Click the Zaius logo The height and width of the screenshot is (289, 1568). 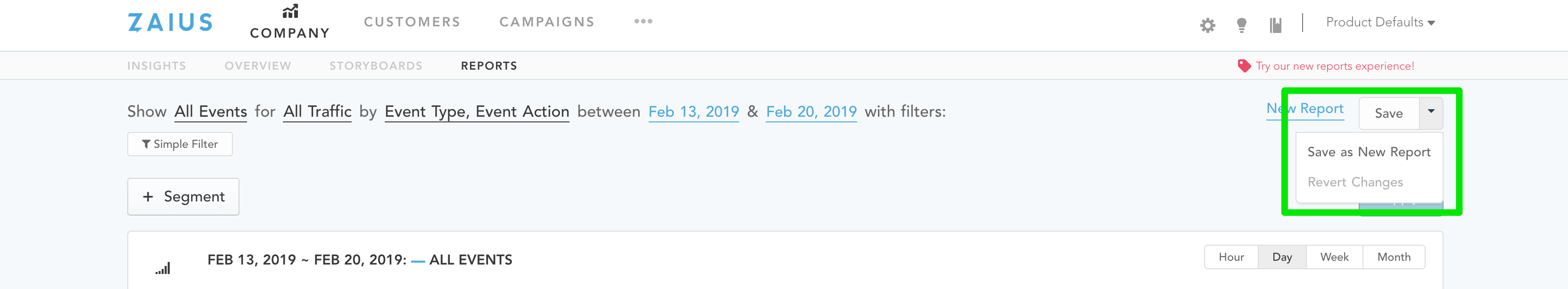(x=170, y=23)
